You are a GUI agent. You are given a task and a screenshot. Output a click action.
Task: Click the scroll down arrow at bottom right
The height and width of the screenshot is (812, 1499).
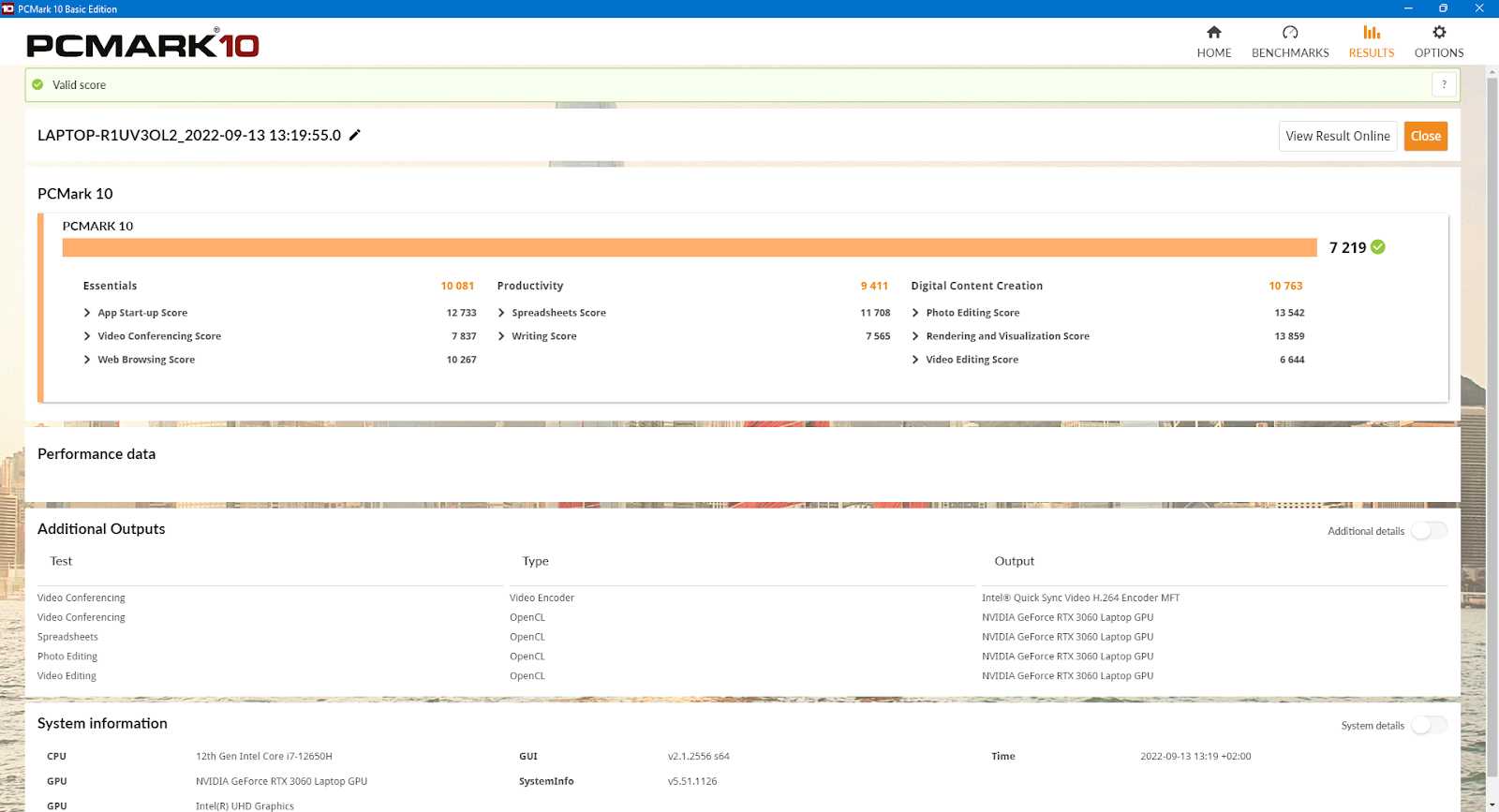tap(1492, 805)
